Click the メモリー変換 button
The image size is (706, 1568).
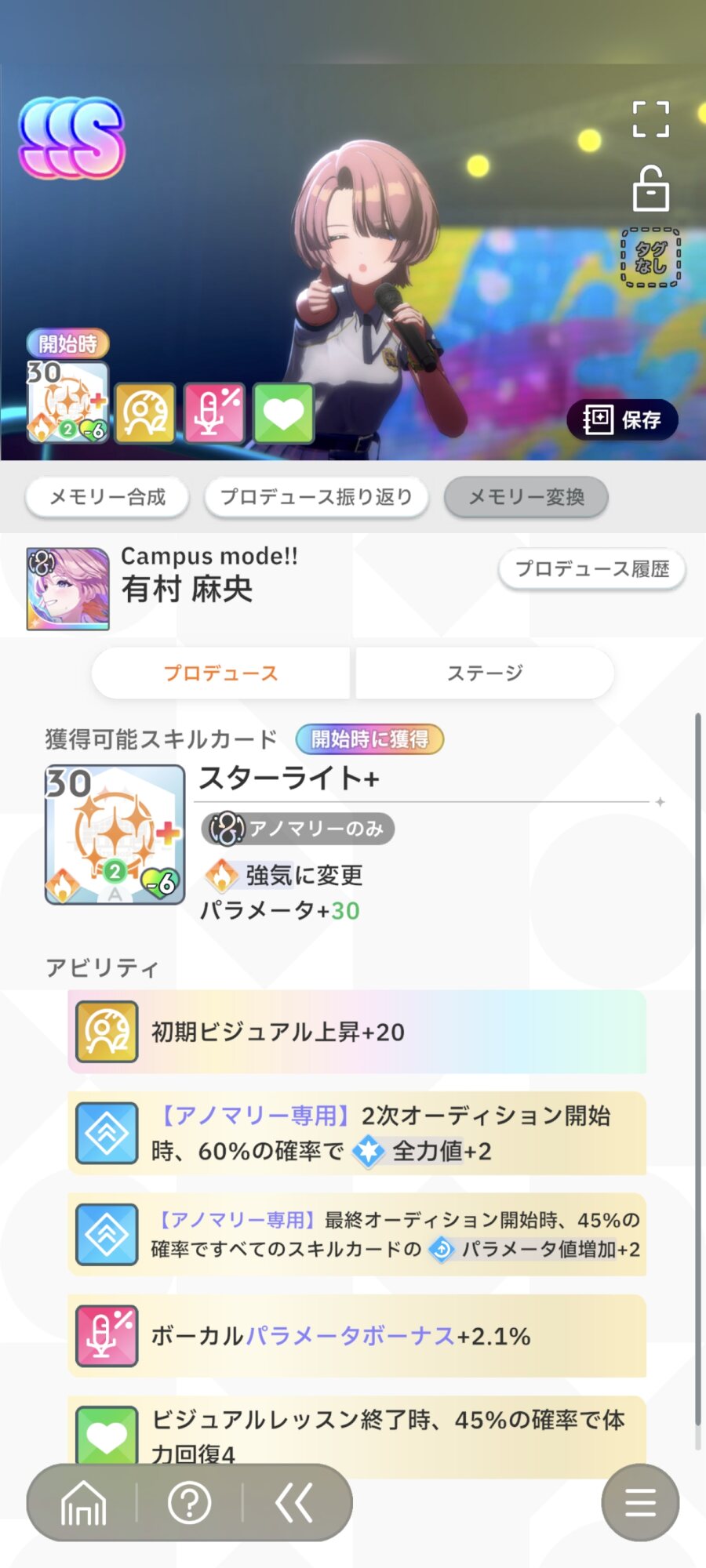pyautogui.click(x=526, y=497)
